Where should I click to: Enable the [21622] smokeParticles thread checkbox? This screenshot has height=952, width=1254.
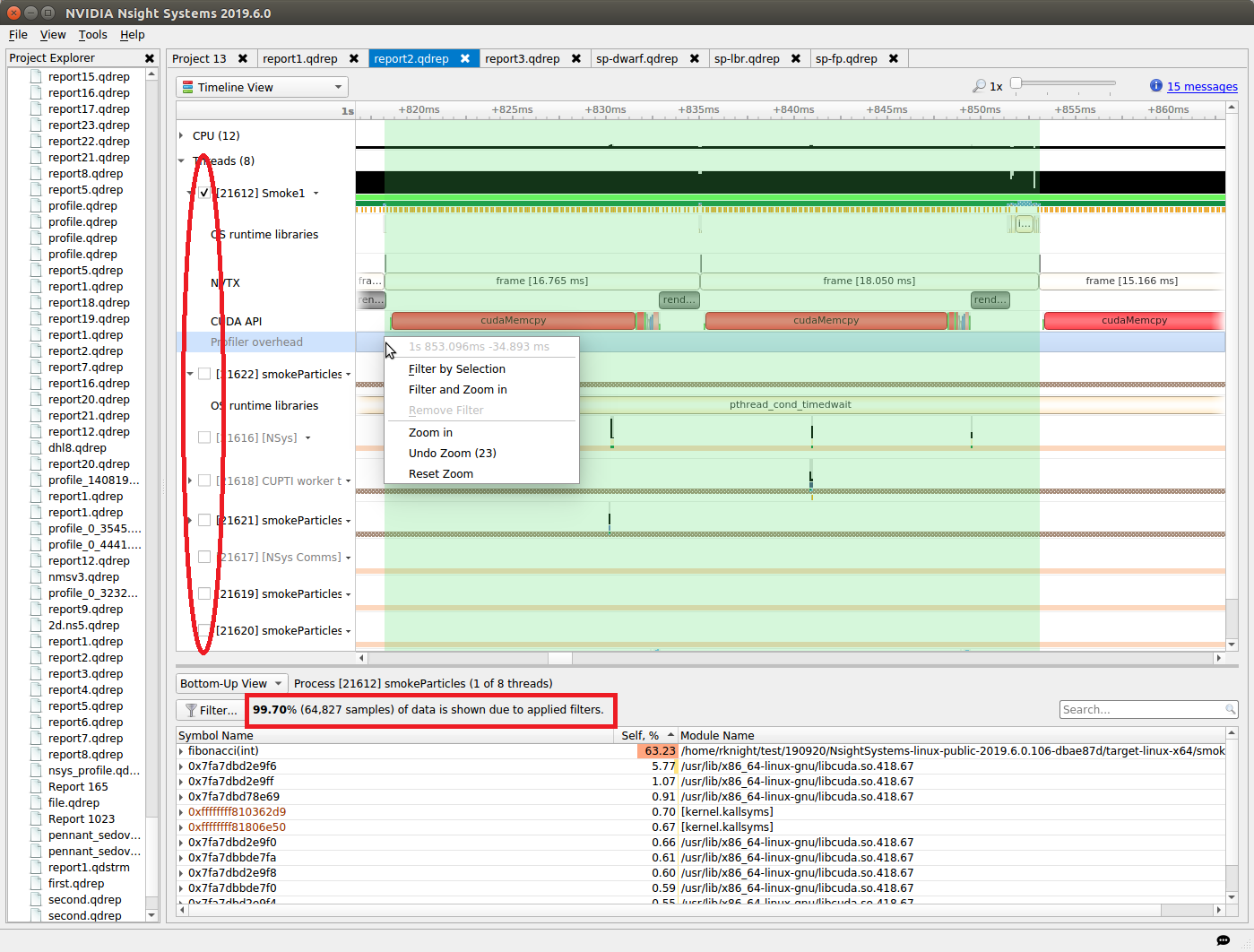204,373
